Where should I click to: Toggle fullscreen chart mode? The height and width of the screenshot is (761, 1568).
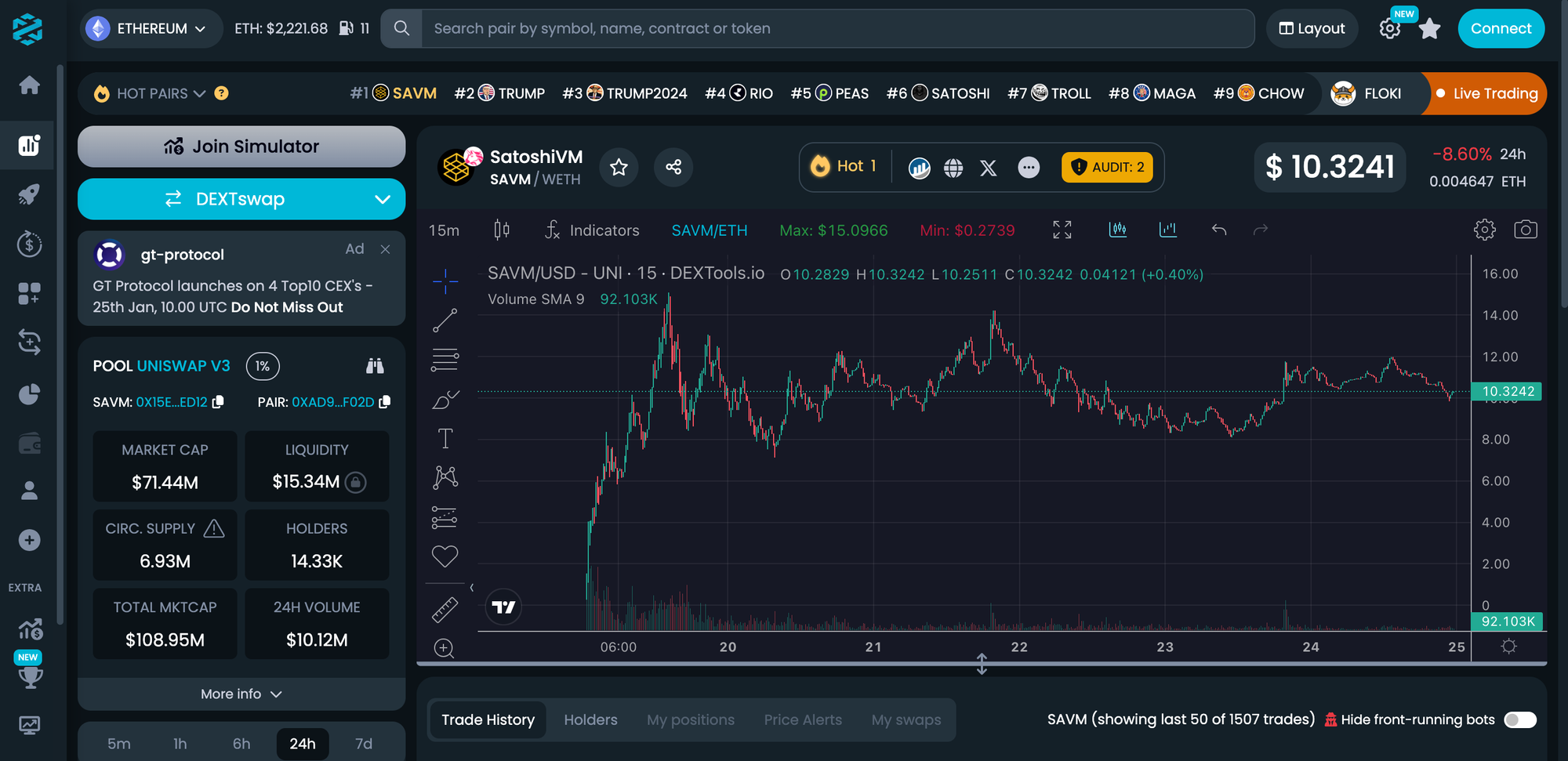(x=1062, y=230)
